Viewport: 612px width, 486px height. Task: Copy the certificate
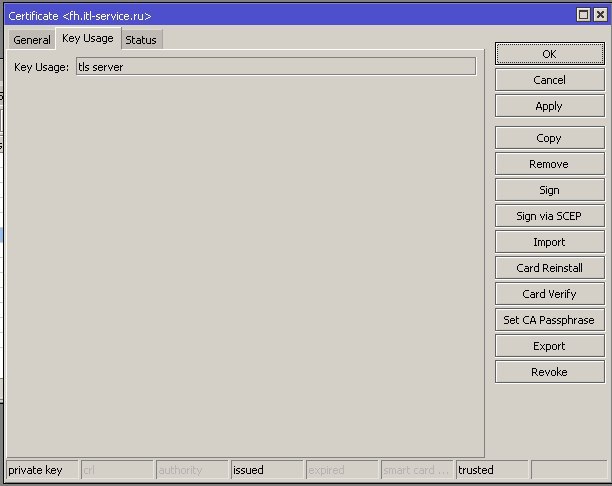pos(550,138)
